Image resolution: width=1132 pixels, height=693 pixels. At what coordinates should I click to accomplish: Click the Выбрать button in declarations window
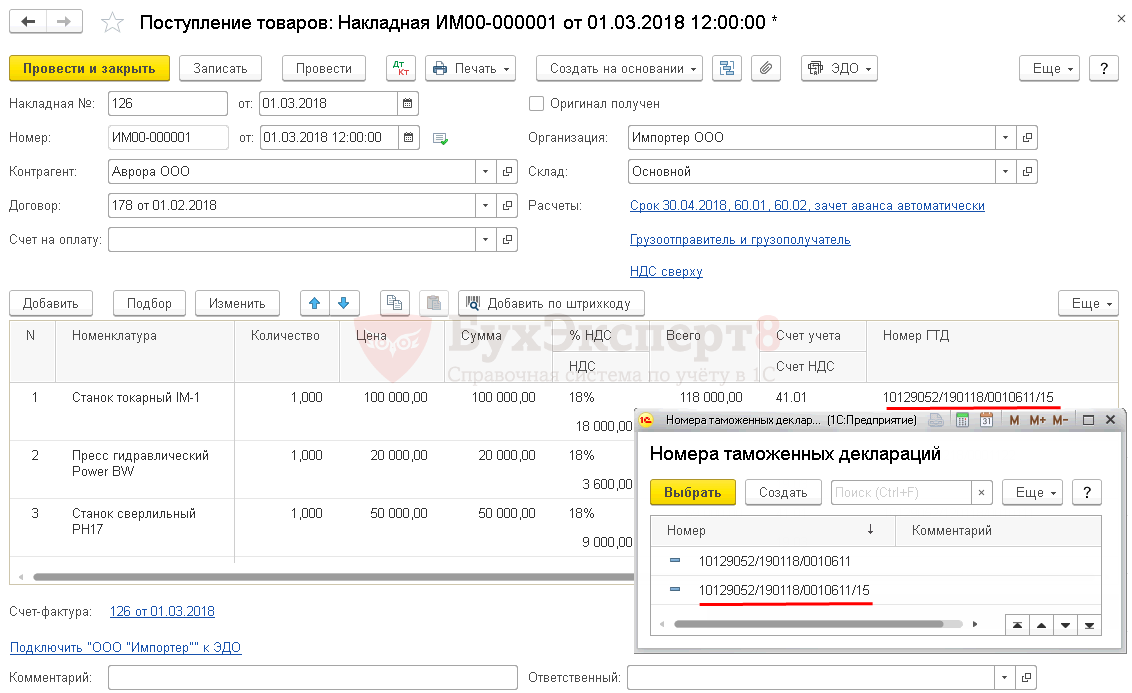[x=692, y=493]
